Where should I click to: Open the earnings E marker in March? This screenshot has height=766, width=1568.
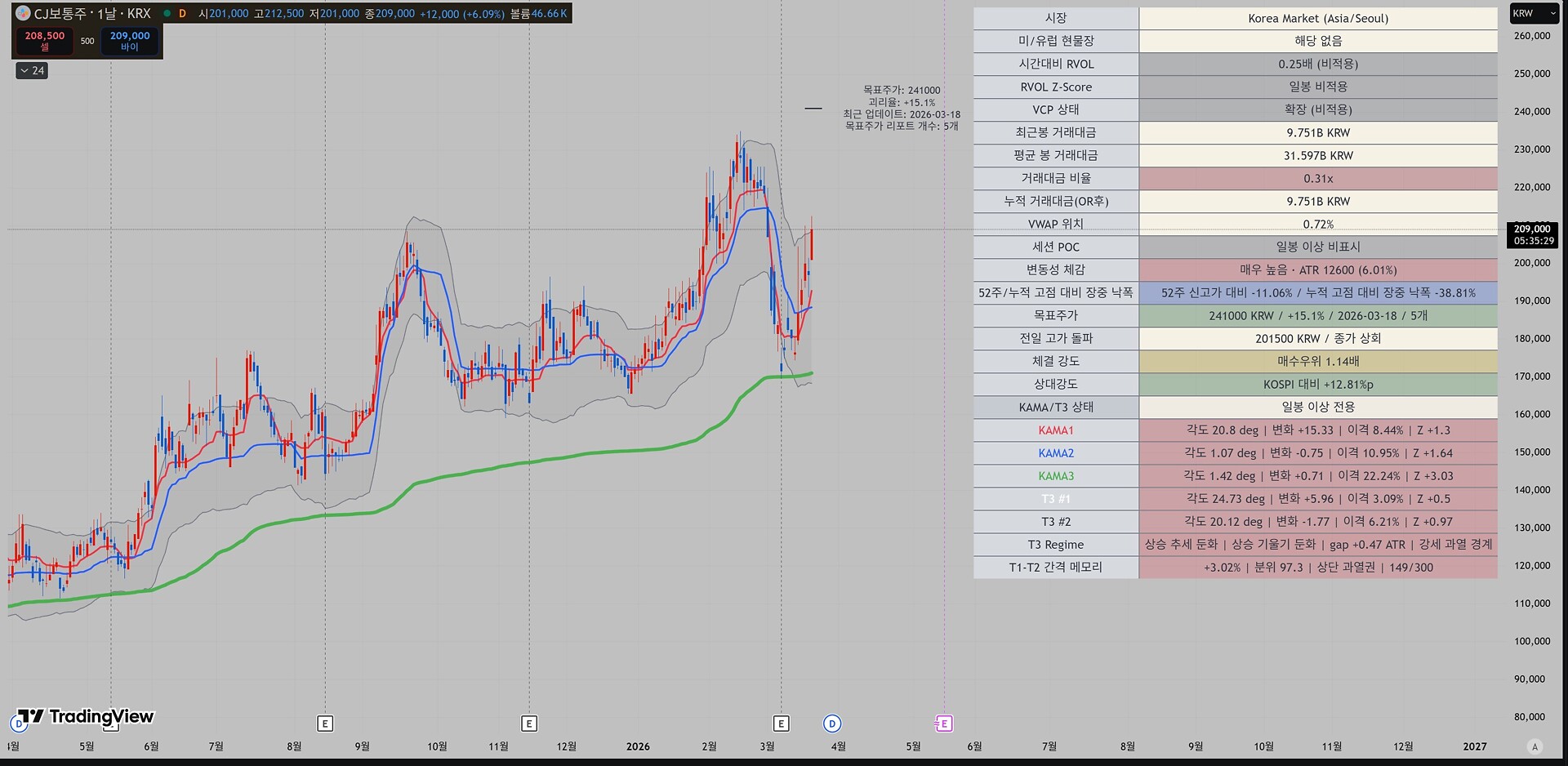(x=781, y=724)
